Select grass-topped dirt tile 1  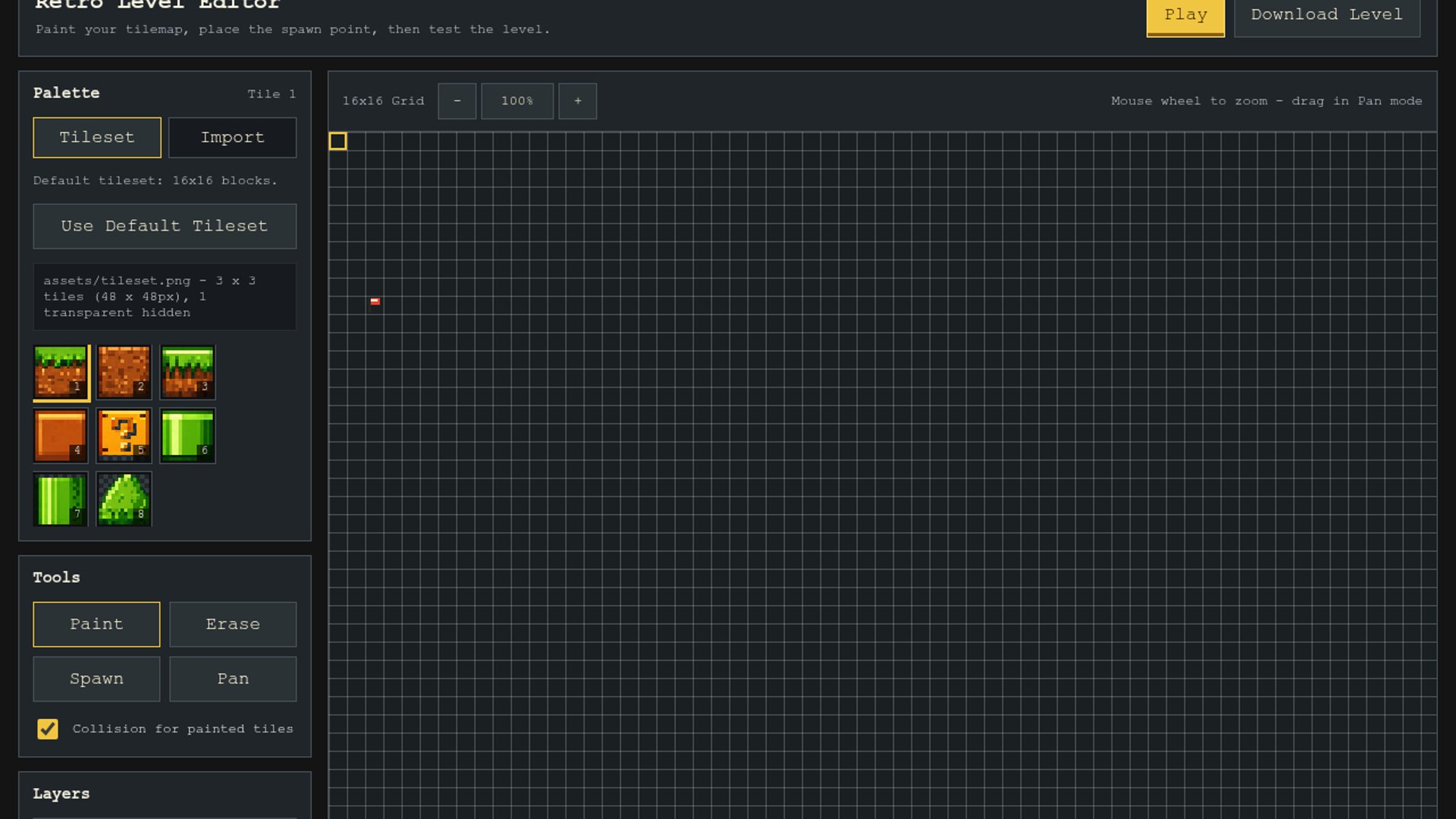pyautogui.click(x=61, y=372)
